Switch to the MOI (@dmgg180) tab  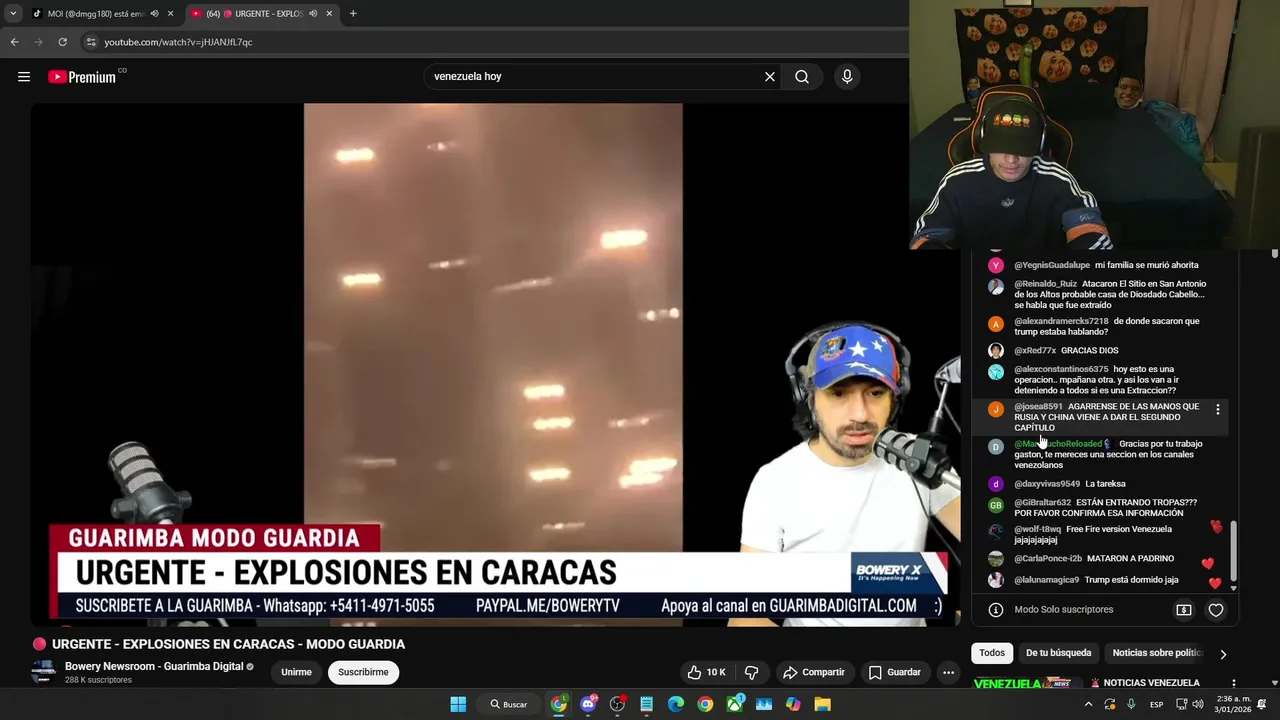point(96,14)
